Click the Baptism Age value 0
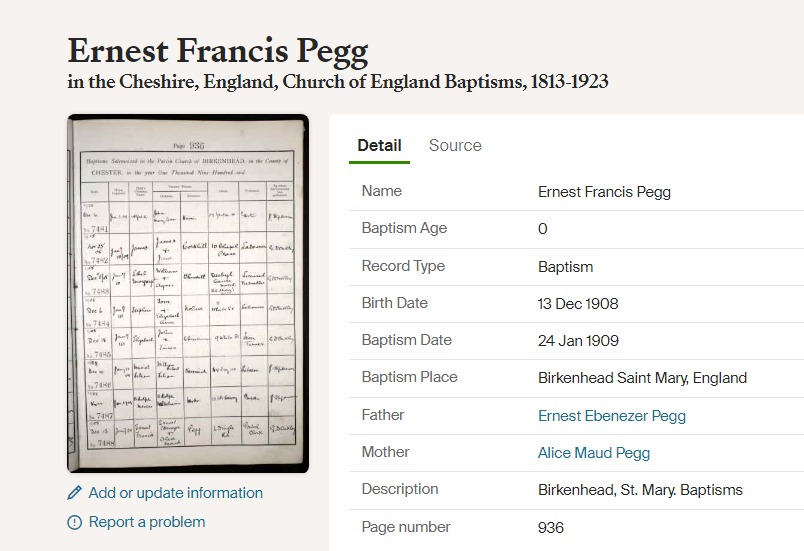 [x=543, y=229]
